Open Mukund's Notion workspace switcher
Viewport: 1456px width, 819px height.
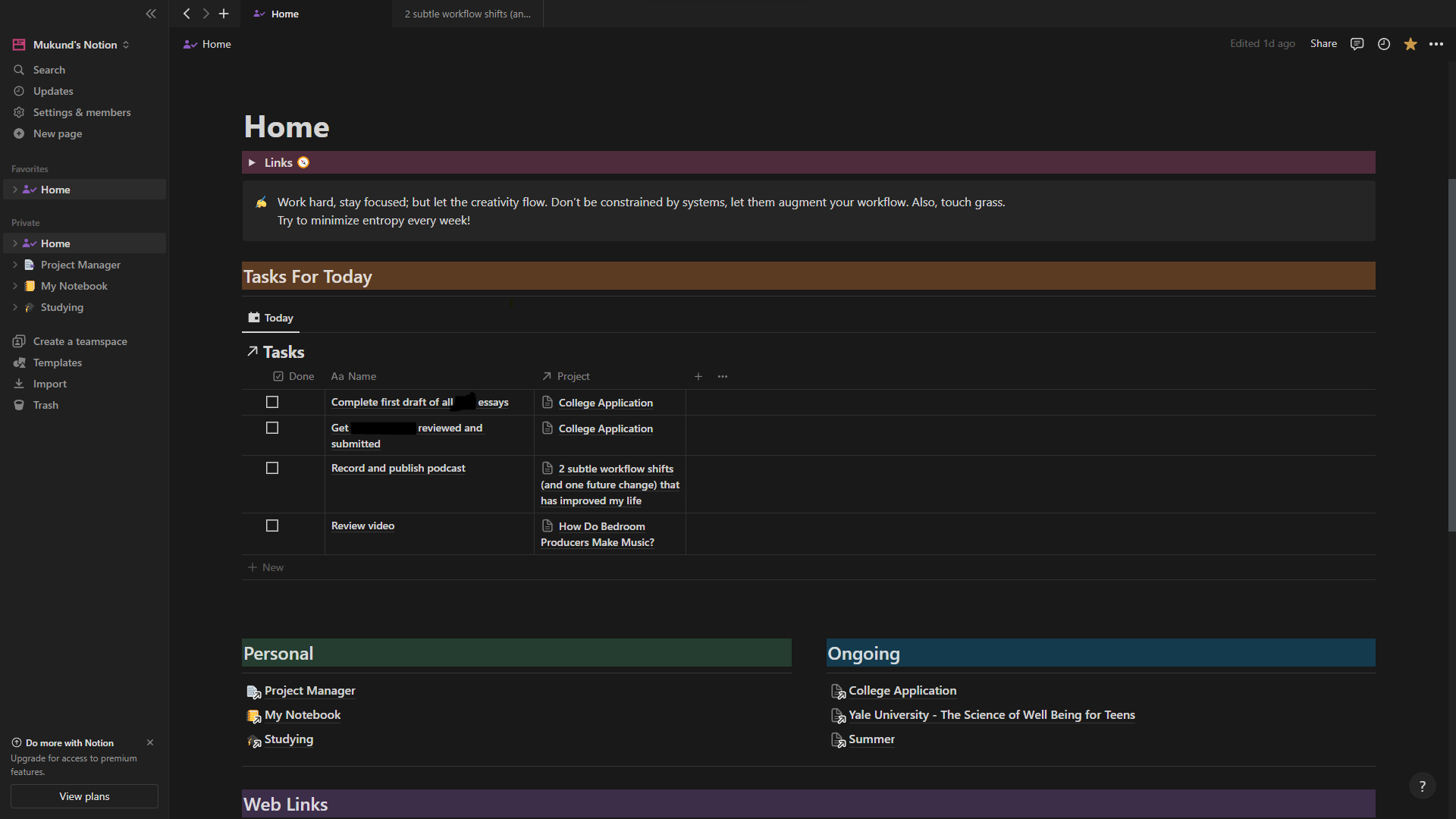coord(74,45)
